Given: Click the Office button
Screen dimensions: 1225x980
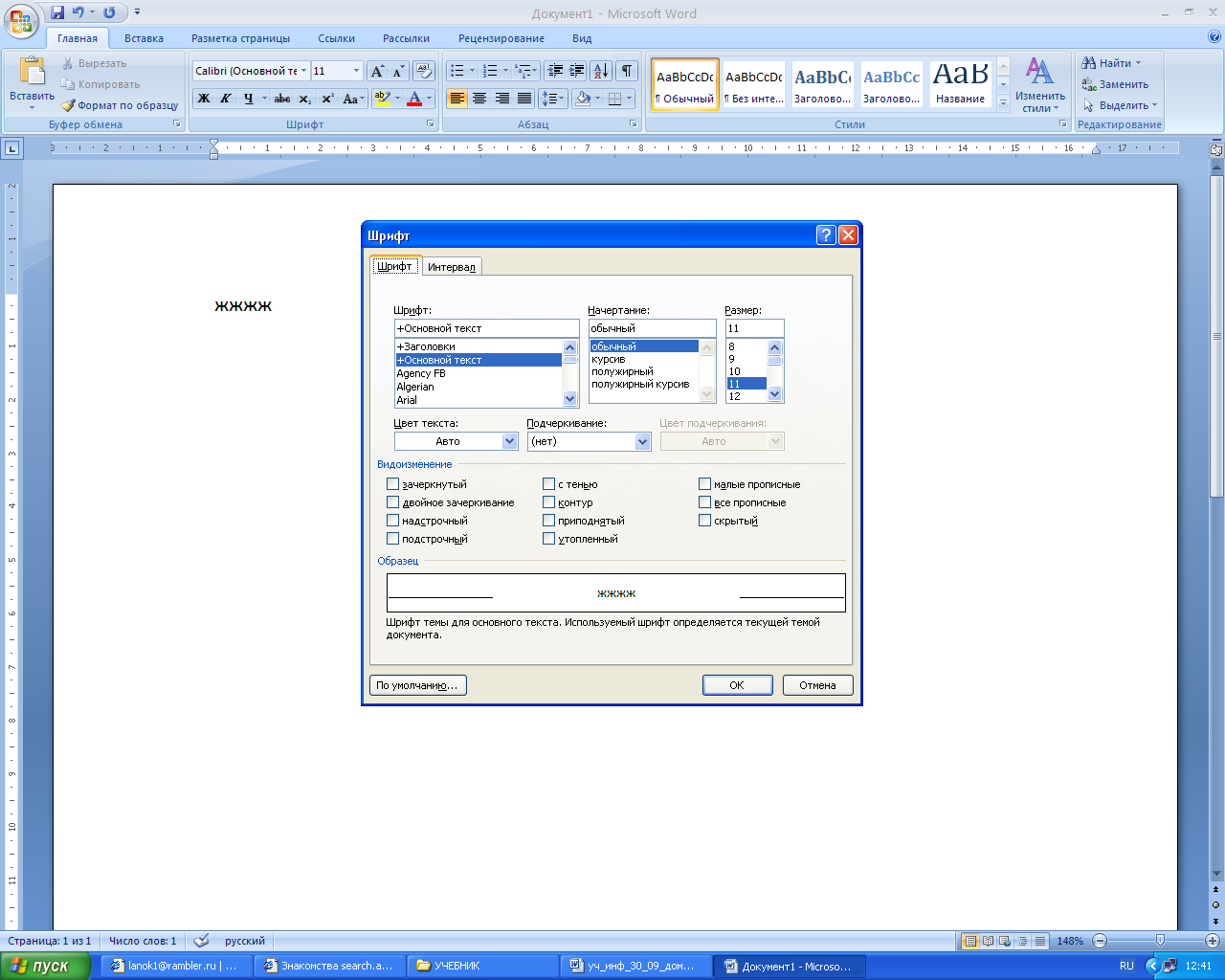Looking at the screenshot, I should pos(21,21).
